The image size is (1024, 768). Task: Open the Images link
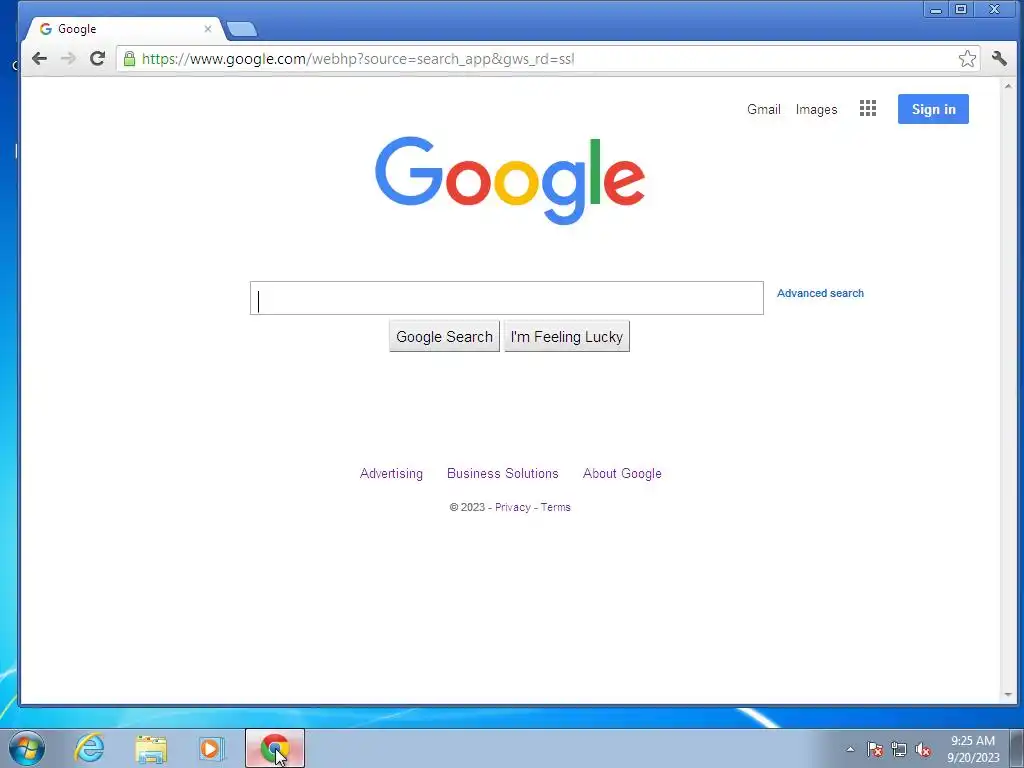point(816,109)
